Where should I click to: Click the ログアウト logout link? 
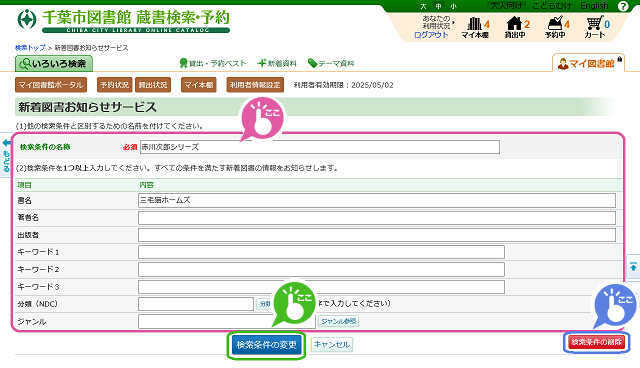[431, 35]
